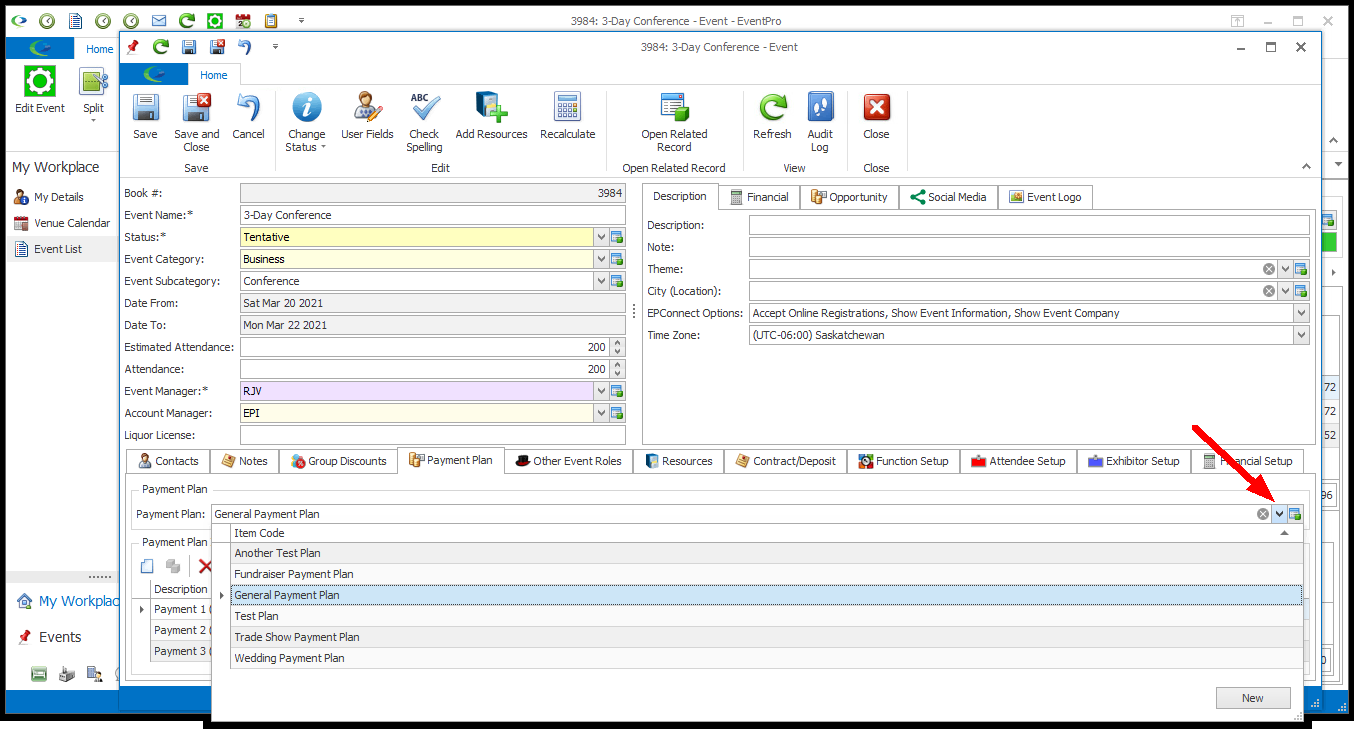Viewport: 1354px width, 729px height.
Task: Open the Group Discounts tab
Action: [338, 461]
